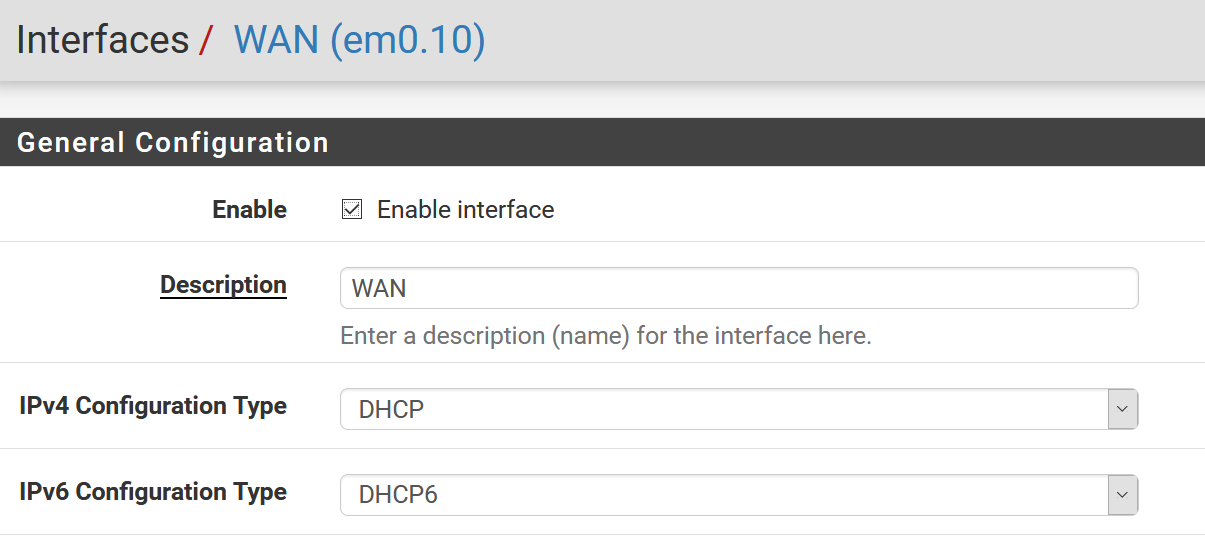Click the General Configuration section header

pyautogui.click(x=602, y=142)
